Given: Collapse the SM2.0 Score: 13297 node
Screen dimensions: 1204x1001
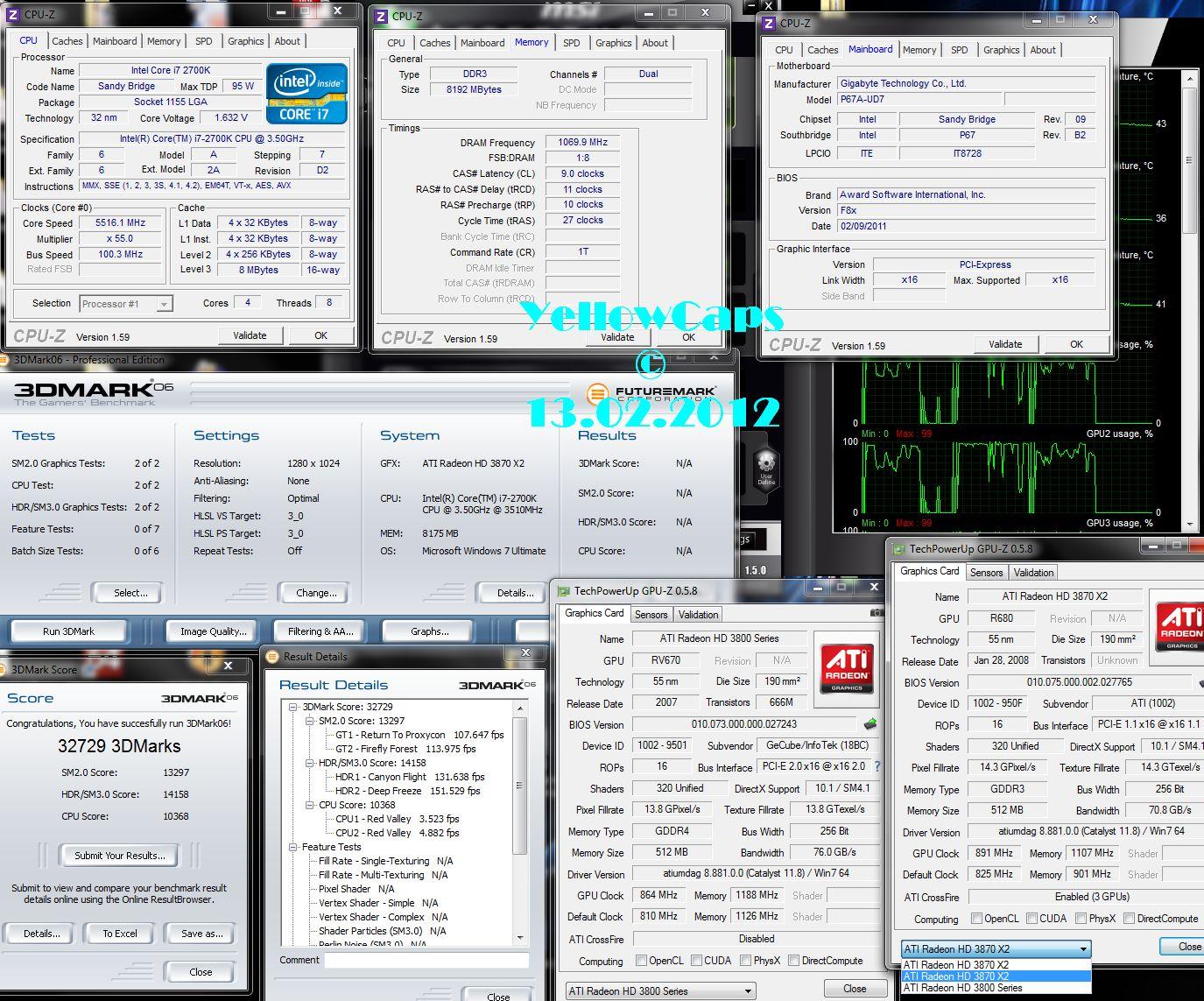Looking at the screenshot, I should (x=310, y=721).
